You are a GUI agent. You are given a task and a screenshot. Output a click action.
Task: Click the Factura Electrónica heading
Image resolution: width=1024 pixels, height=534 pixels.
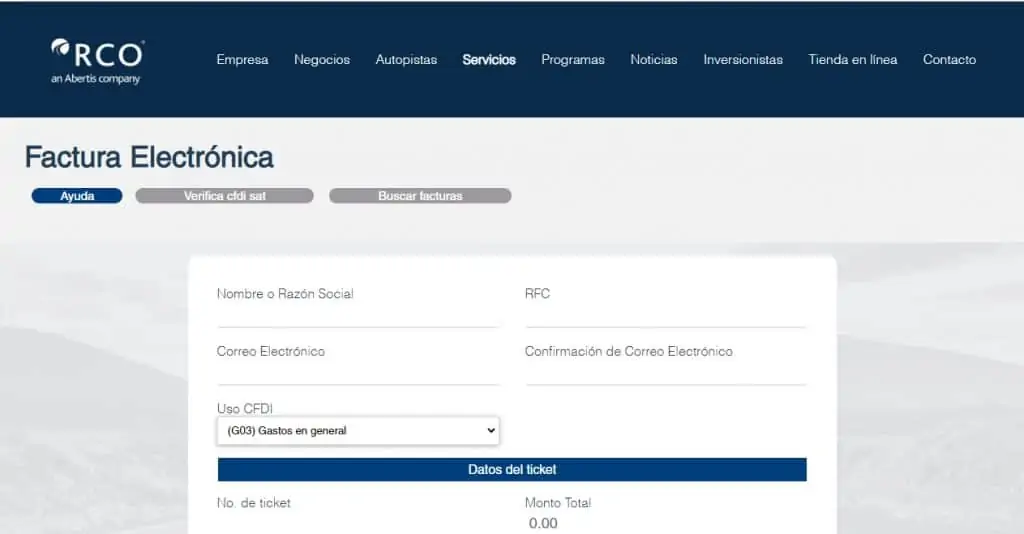click(x=149, y=157)
